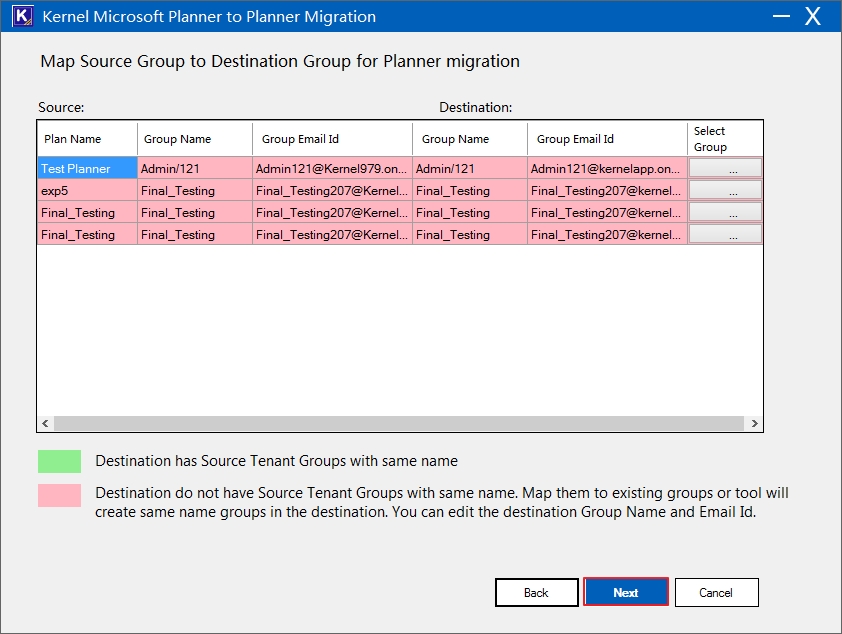Edit destination Final_Testing group in exp5 row
The image size is (842, 634).
pos(470,191)
